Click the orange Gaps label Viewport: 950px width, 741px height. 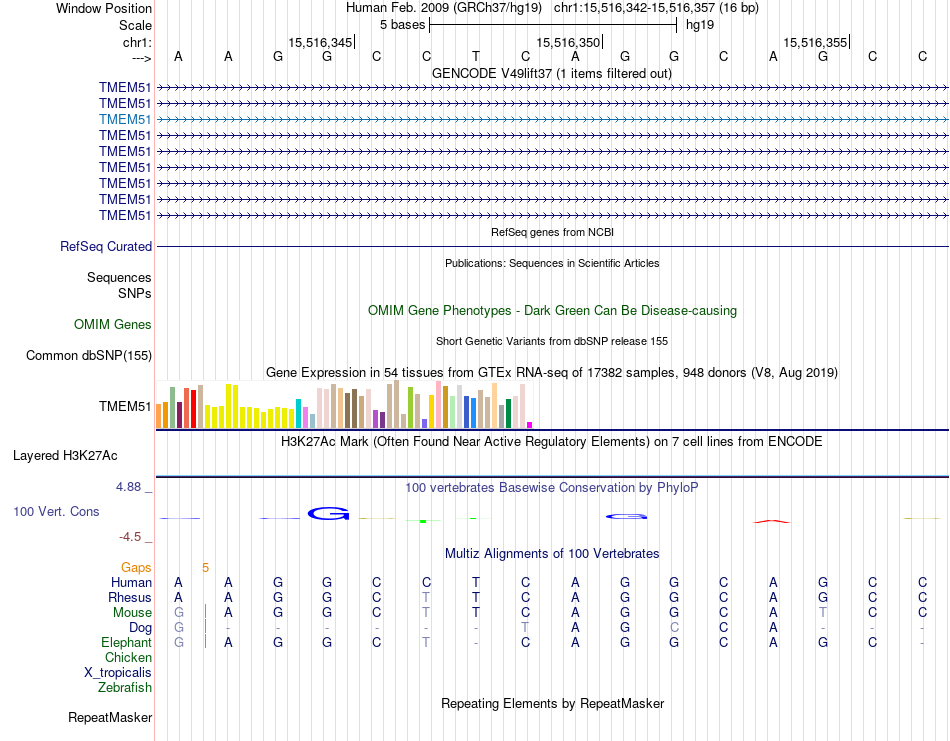pyautogui.click(x=136, y=568)
